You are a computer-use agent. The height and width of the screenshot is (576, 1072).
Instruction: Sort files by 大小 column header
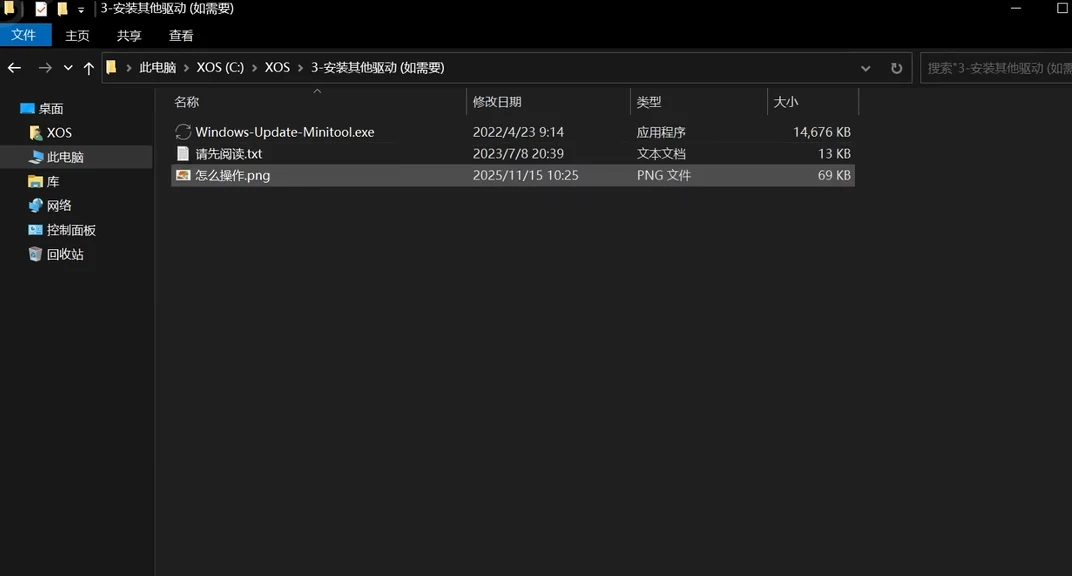pyautogui.click(x=786, y=102)
